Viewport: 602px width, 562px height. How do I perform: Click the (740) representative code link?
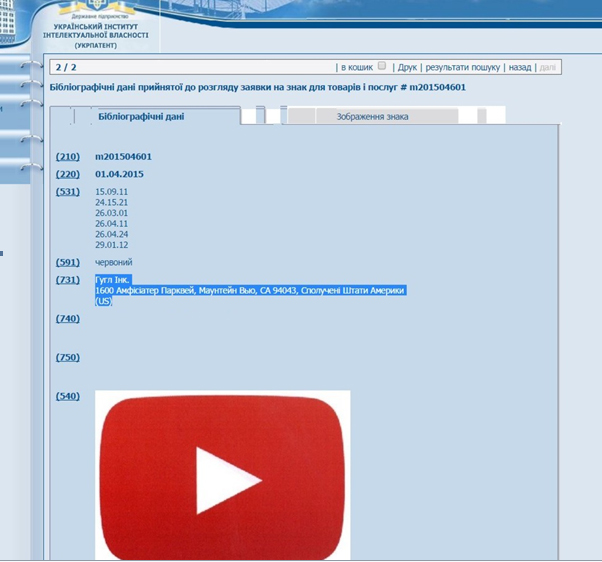click(x=67, y=318)
